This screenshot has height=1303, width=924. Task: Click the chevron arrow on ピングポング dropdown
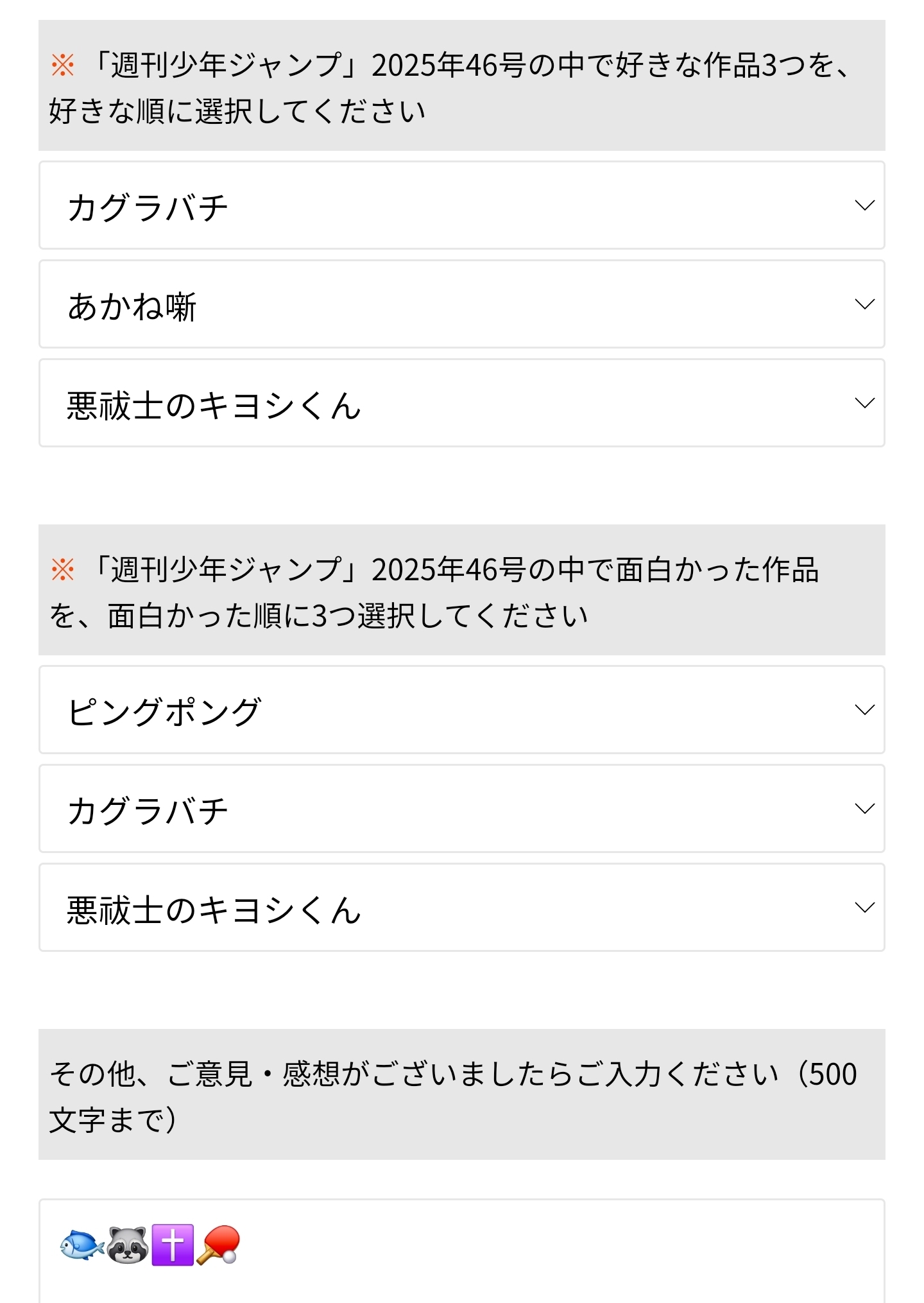point(864,710)
